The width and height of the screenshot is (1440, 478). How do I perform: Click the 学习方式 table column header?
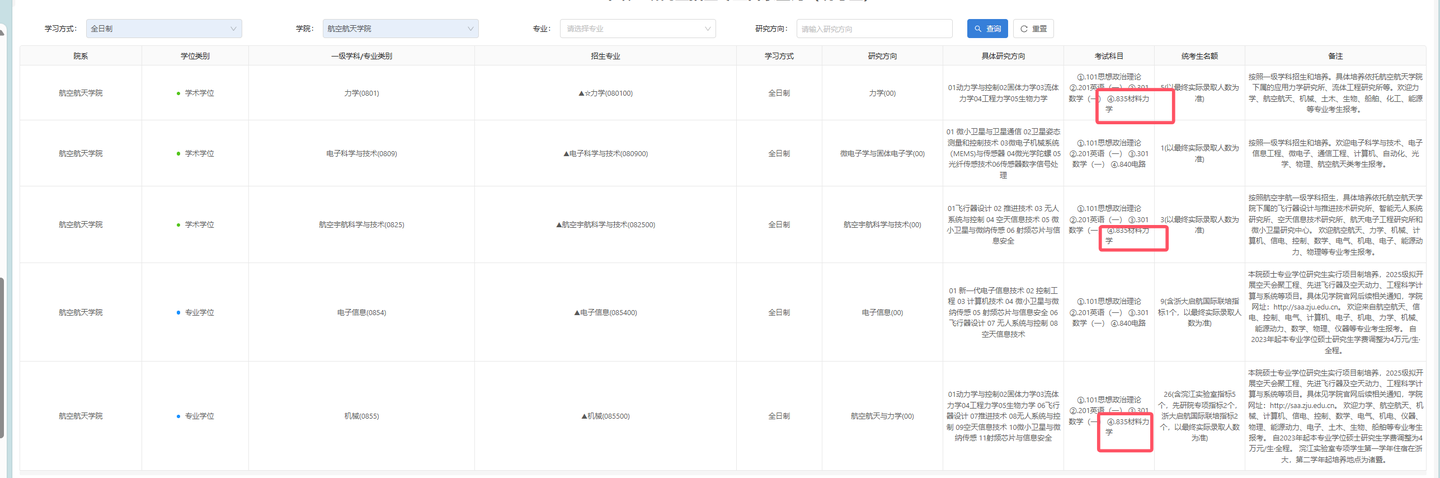point(779,56)
